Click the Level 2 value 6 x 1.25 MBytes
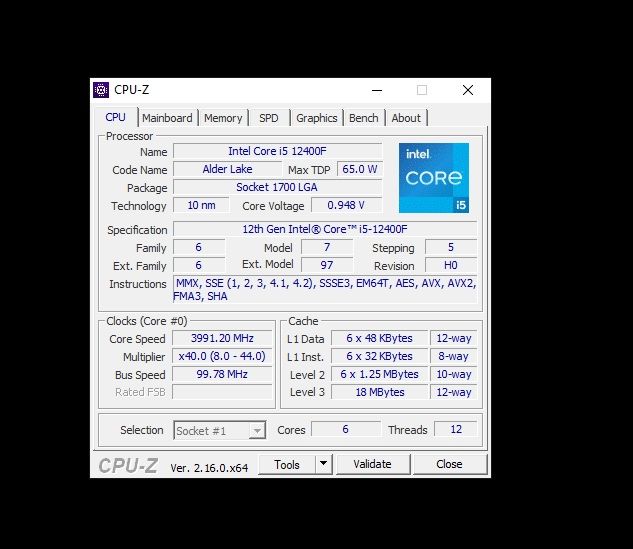 pos(379,374)
